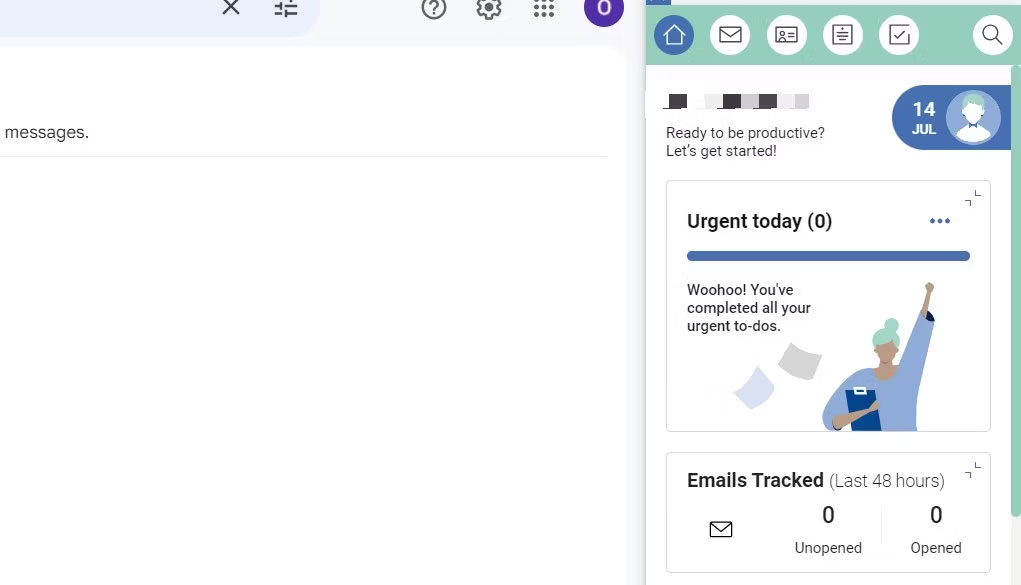Click the envelope icon beside Emails Tracked
The width and height of the screenshot is (1021, 585).
721,528
